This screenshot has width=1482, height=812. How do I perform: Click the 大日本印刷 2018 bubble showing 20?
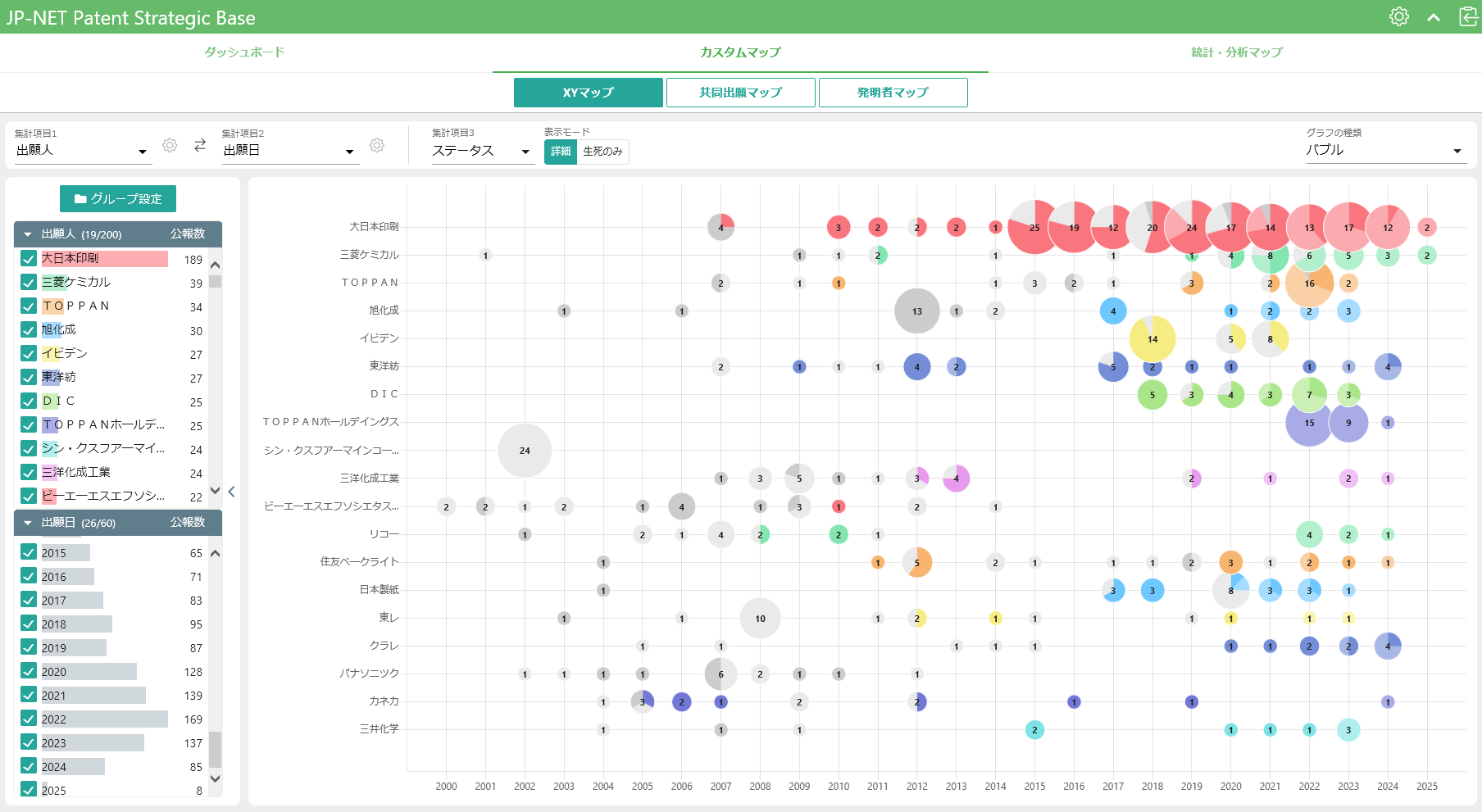coord(1152,227)
